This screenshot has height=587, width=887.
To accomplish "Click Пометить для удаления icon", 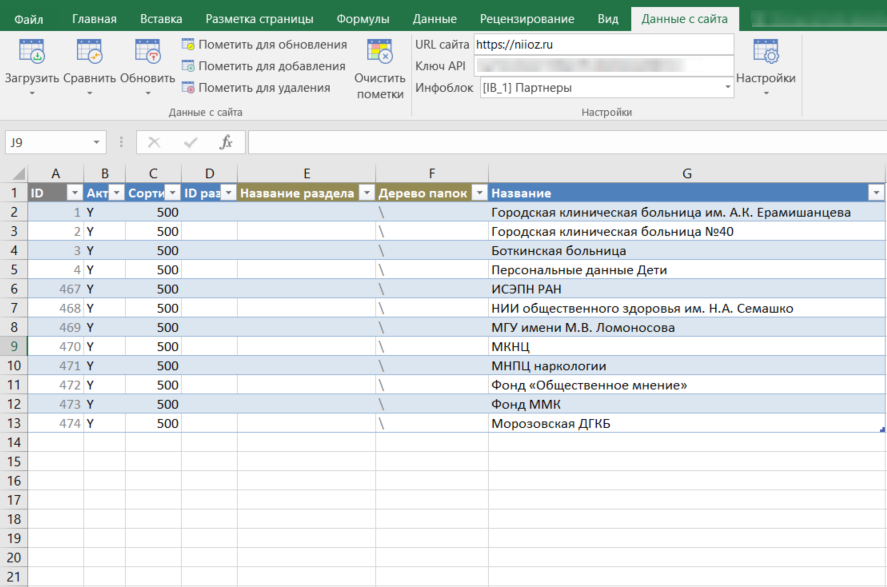I will click(188, 88).
